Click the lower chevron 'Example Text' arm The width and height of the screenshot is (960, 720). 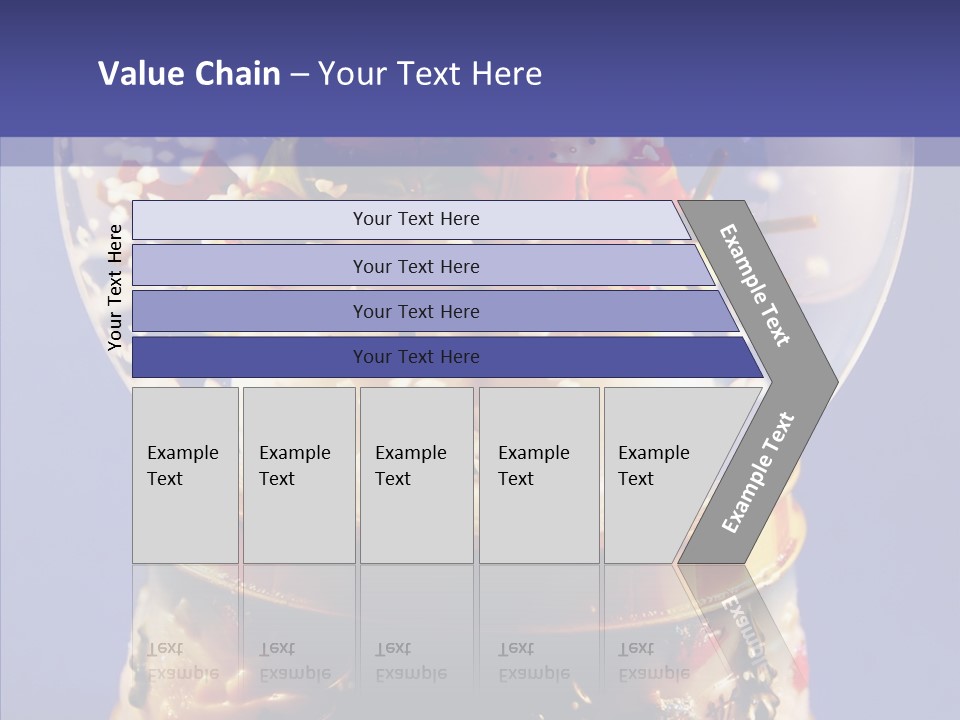coord(757,472)
